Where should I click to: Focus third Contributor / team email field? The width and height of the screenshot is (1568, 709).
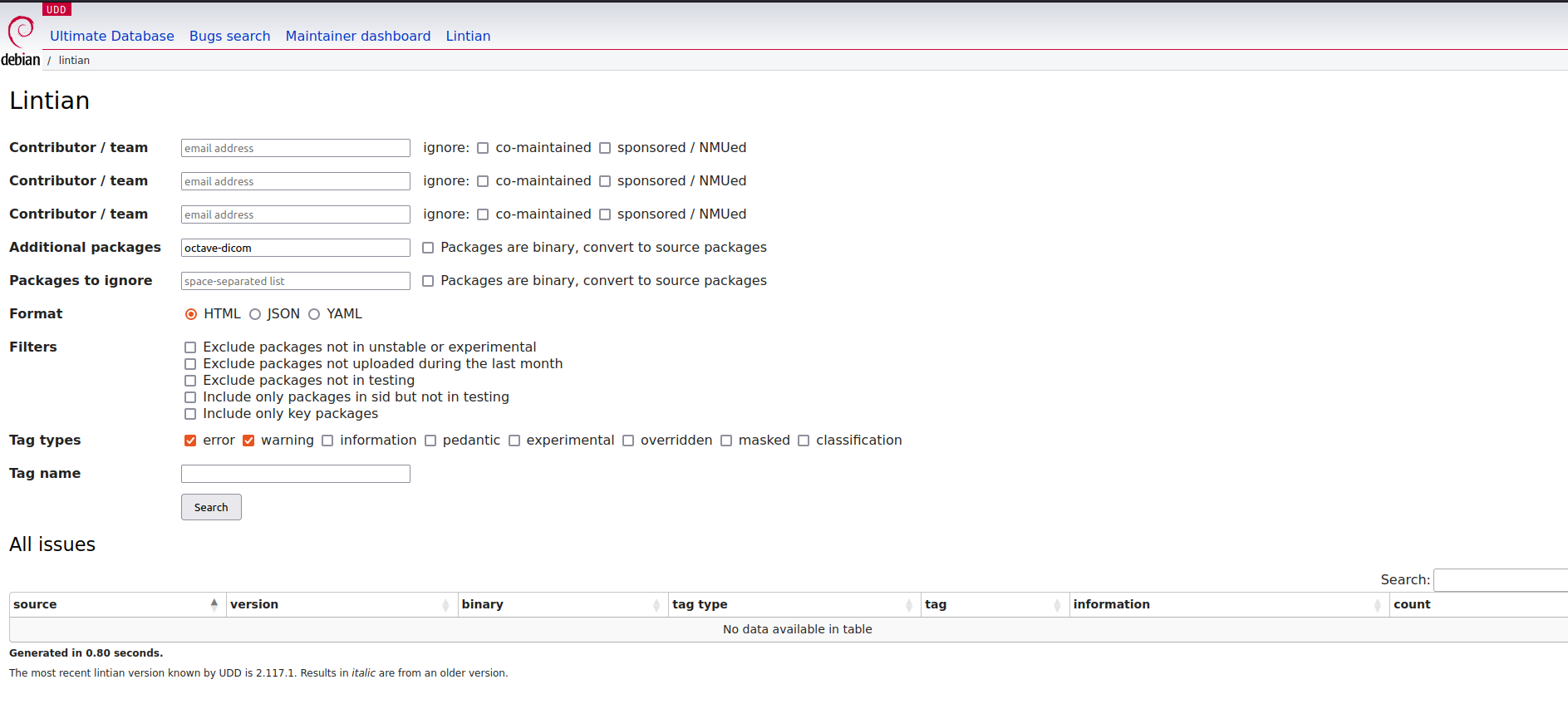point(296,214)
